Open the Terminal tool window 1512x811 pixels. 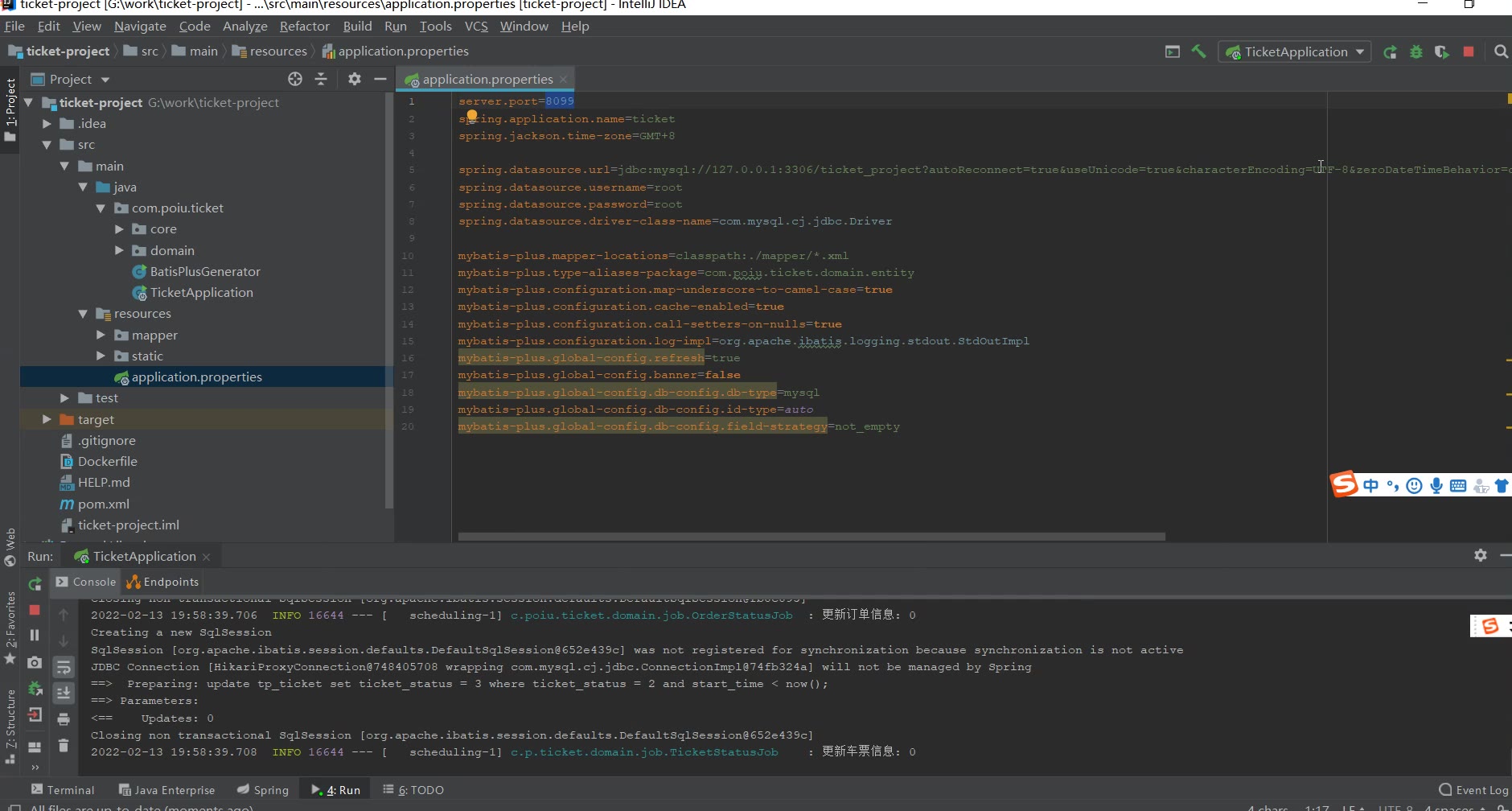63,790
